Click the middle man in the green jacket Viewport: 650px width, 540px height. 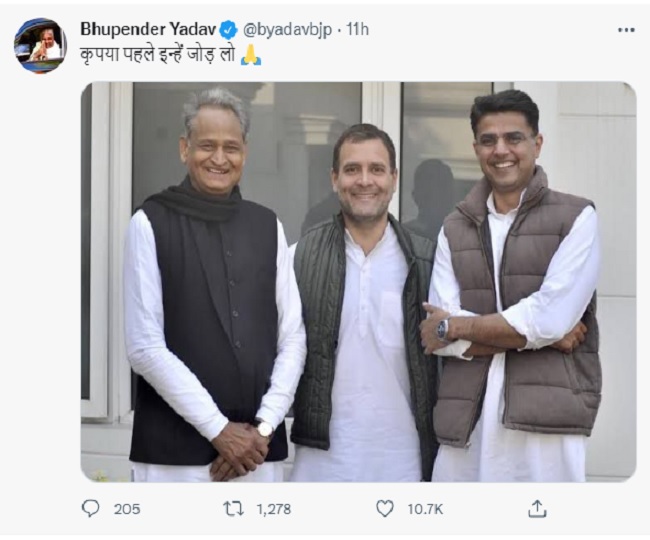pos(363,300)
